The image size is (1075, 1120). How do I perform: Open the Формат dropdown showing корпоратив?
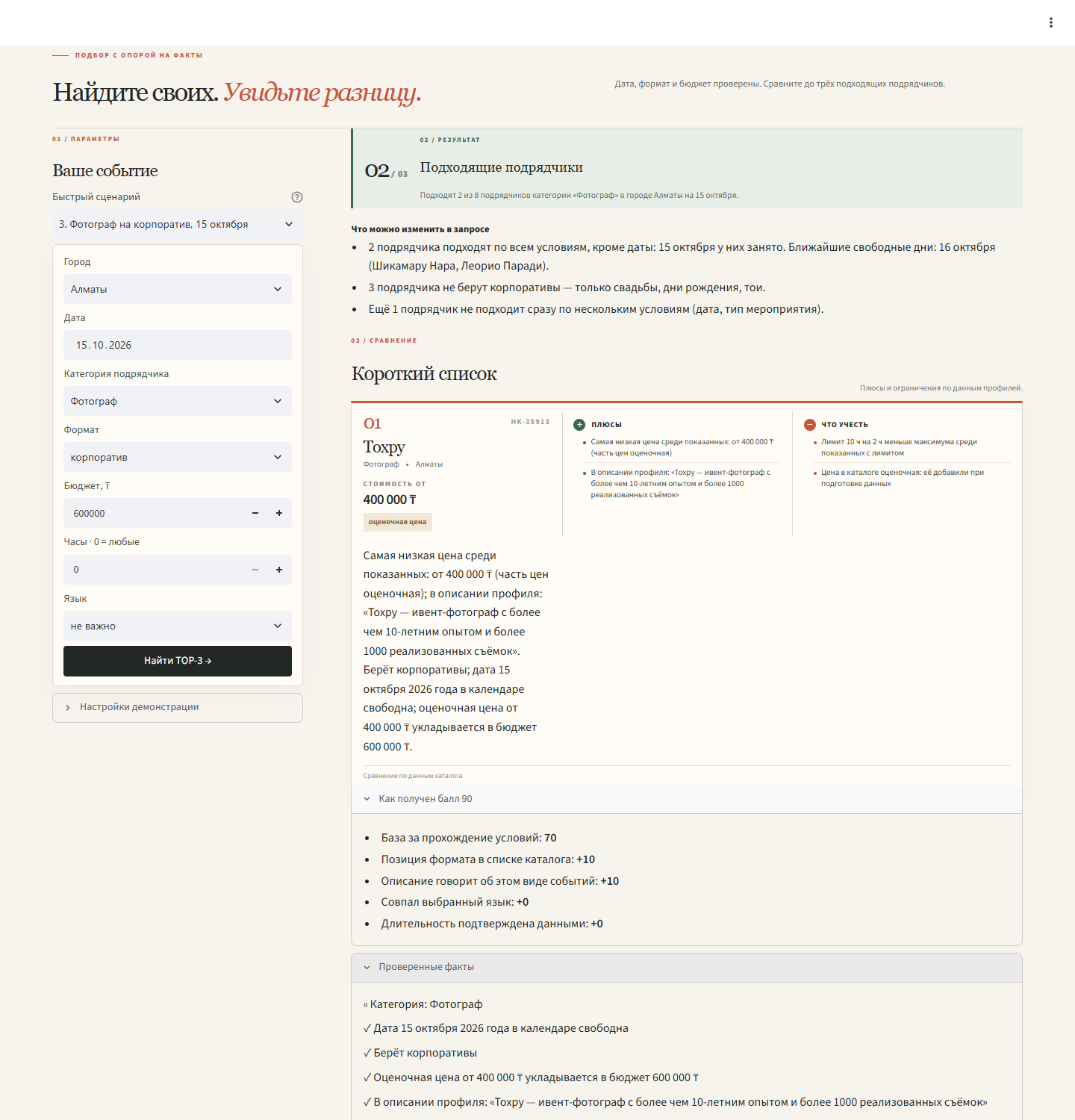click(178, 457)
